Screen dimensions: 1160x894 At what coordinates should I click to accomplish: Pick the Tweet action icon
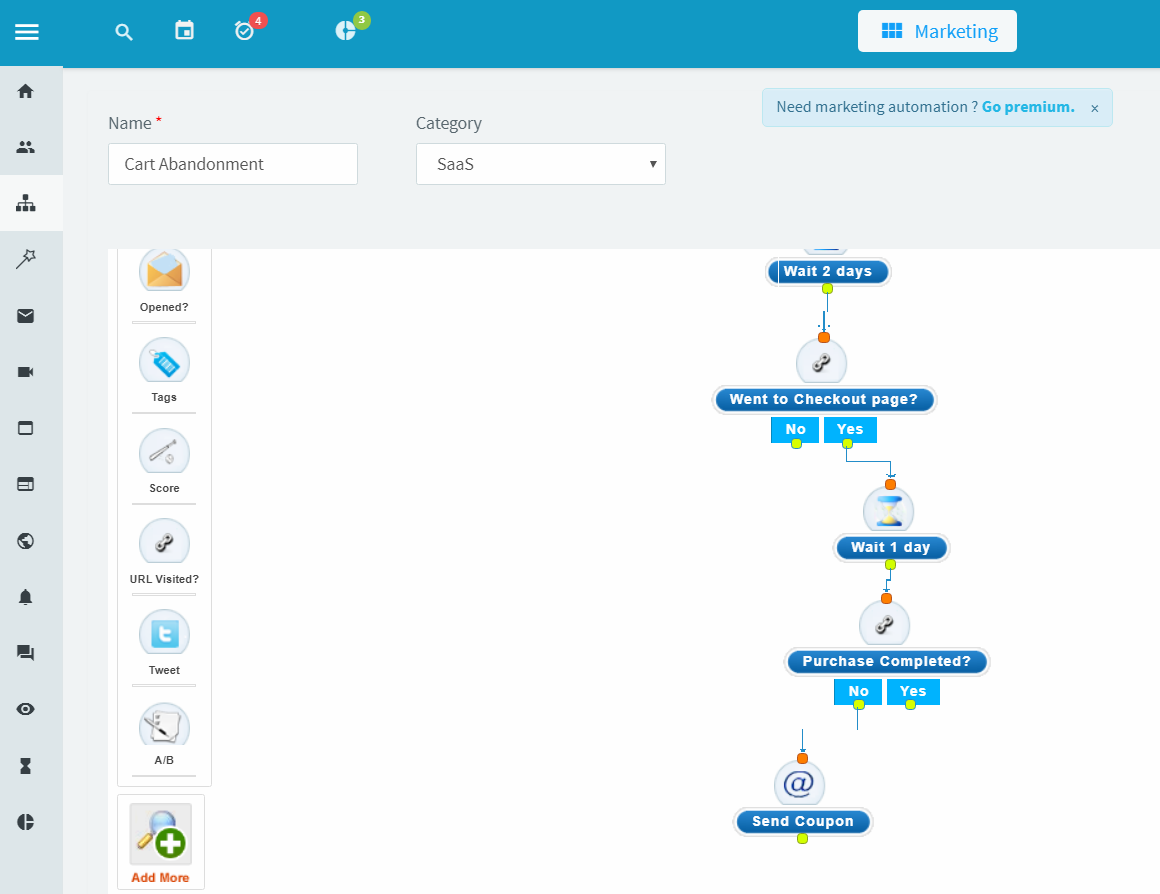pyautogui.click(x=164, y=635)
